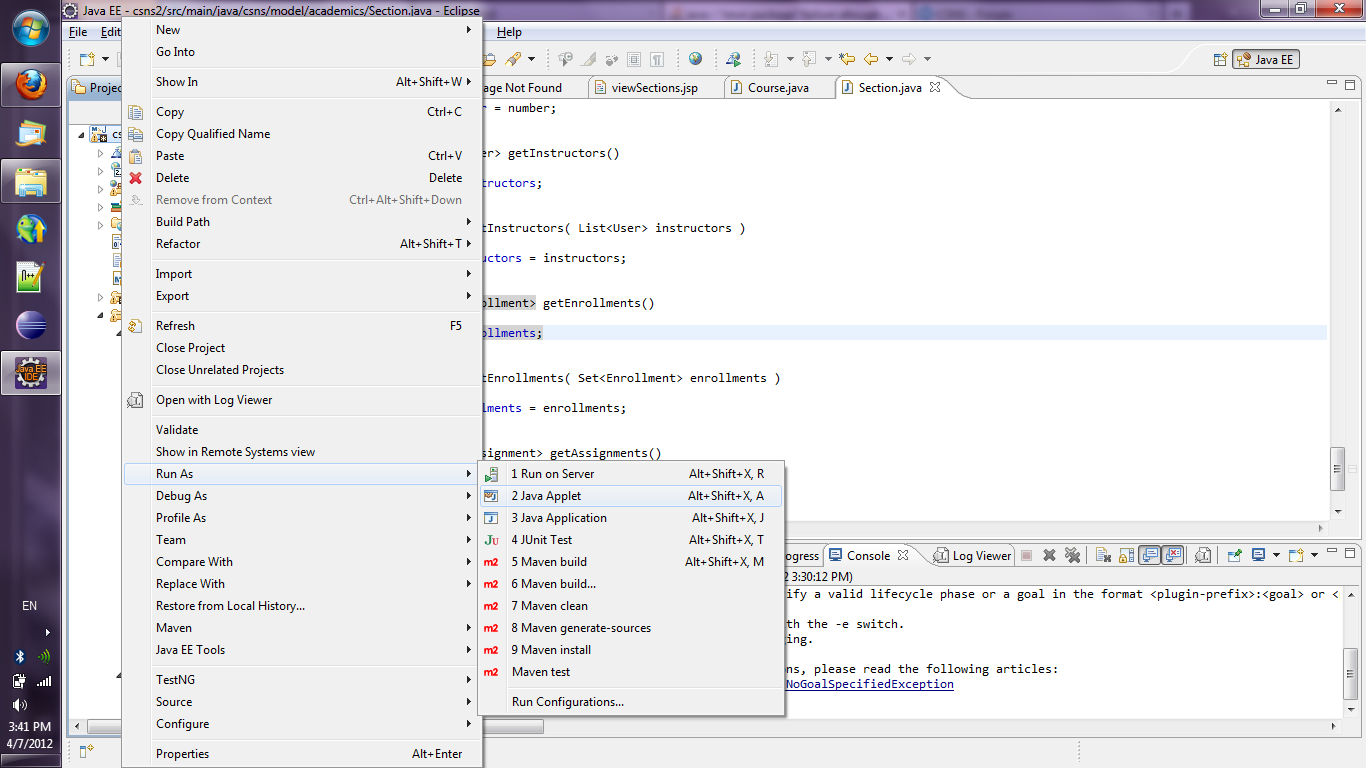This screenshot has width=1366, height=768.
Task: Click the Open Perspective icon beside Java EE
Action: [x=1219, y=60]
